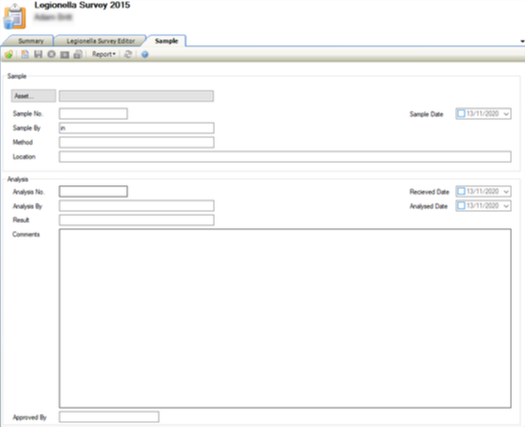Toggle the Analysed Date checkbox
525x427 pixels.
click(461, 205)
